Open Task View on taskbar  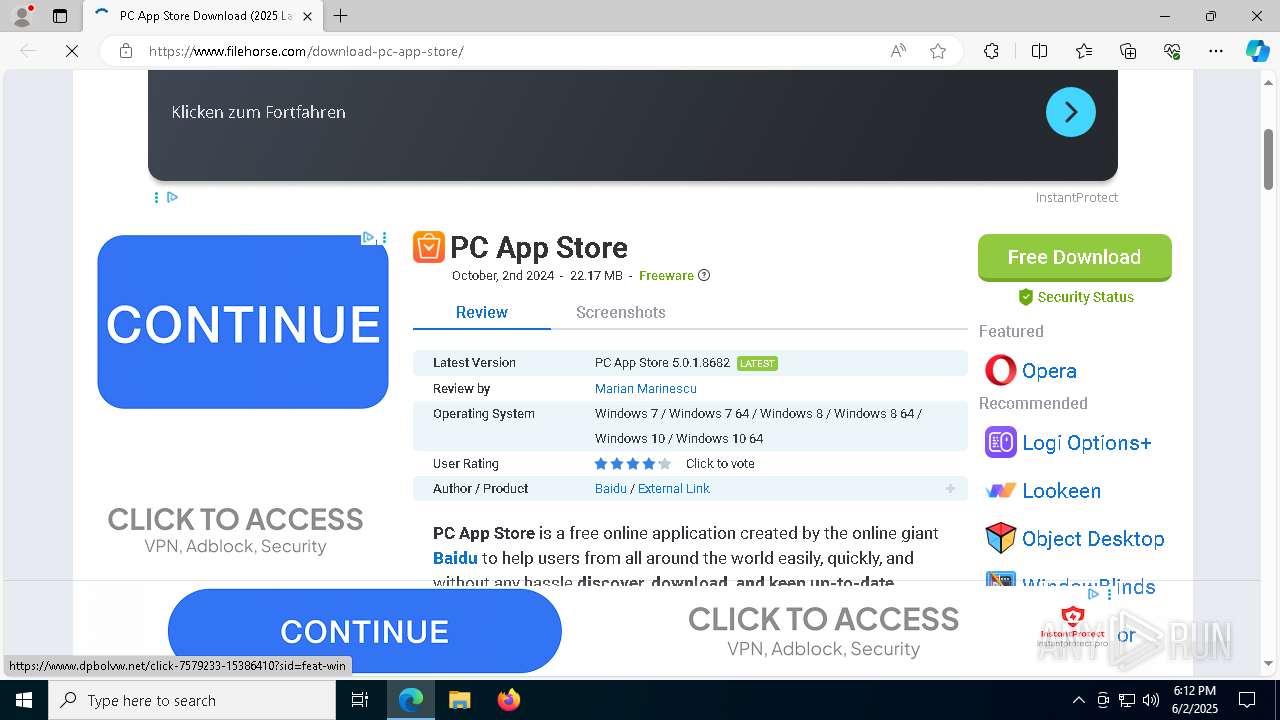pyautogui.click(x=360, y=700)
